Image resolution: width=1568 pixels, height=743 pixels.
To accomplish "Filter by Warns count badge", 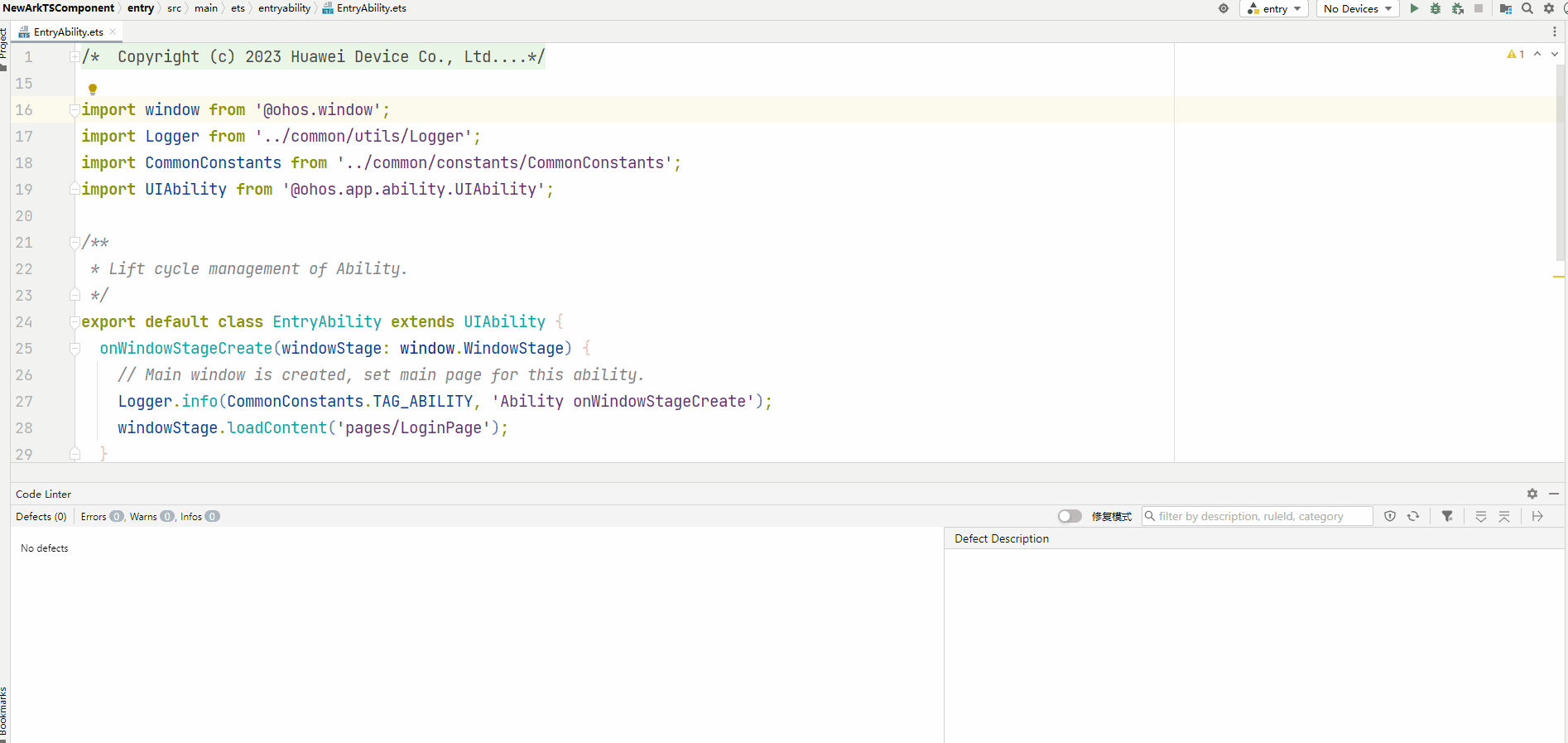I will (x=167, y=516).
